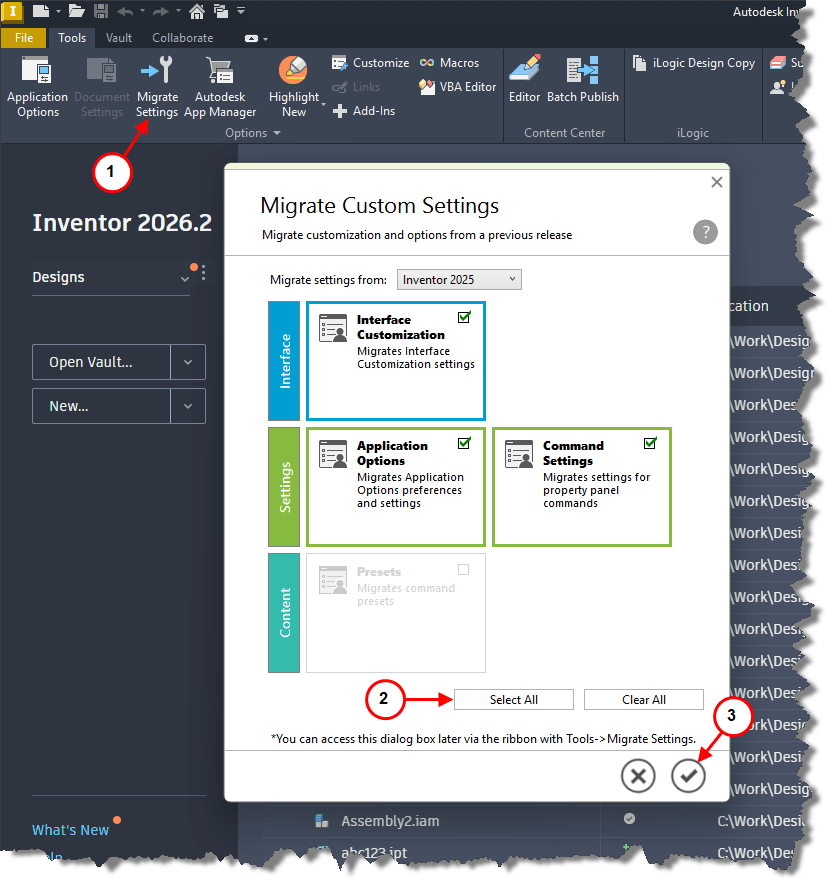Screen dimensions: 828x880
Task: Open Application Options in ribbon
Action: (x=37, y=87)
